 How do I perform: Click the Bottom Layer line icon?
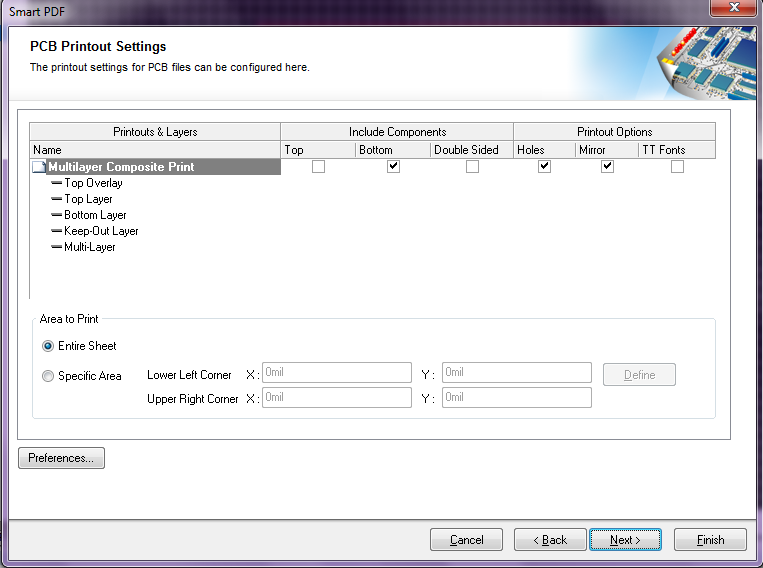click(56, 215)
